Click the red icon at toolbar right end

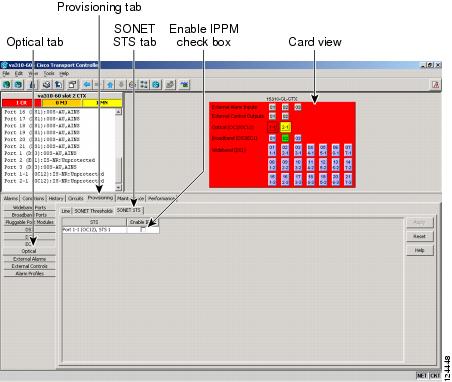coord(435,85)
